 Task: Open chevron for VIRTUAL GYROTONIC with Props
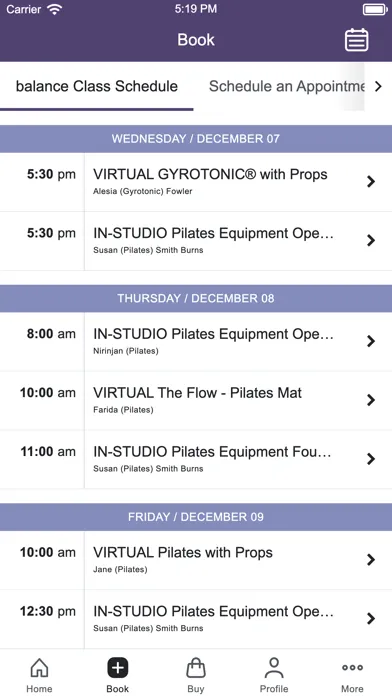tap(371, 182)
